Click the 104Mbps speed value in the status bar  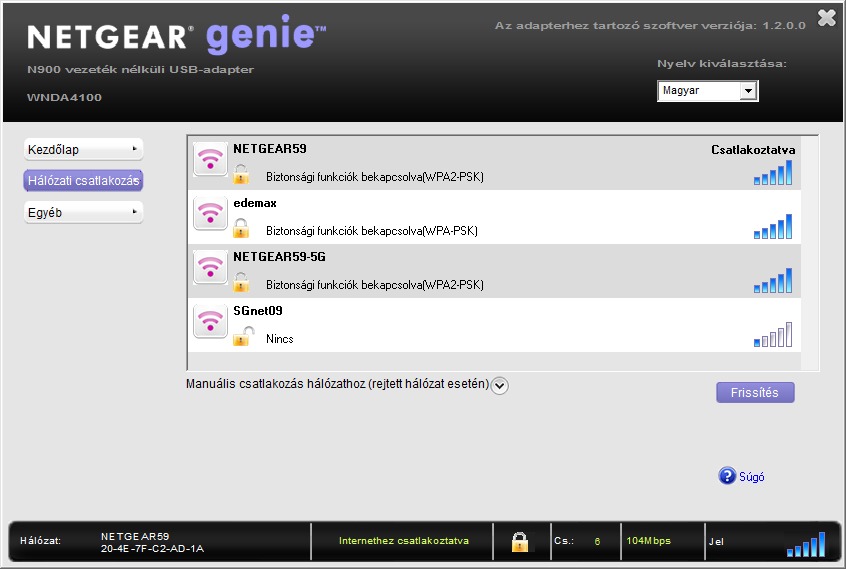pyautogui.click(x=649, y=540)
